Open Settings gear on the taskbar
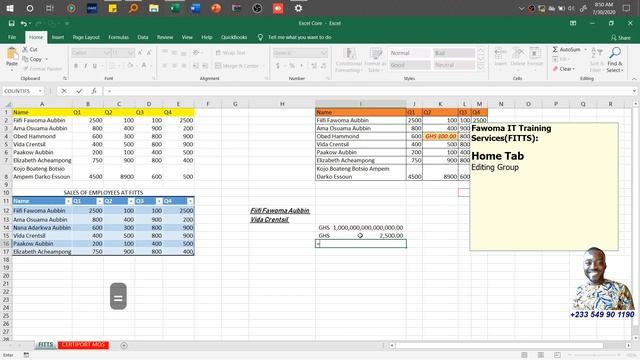640x360 pixels. [298, 8]
